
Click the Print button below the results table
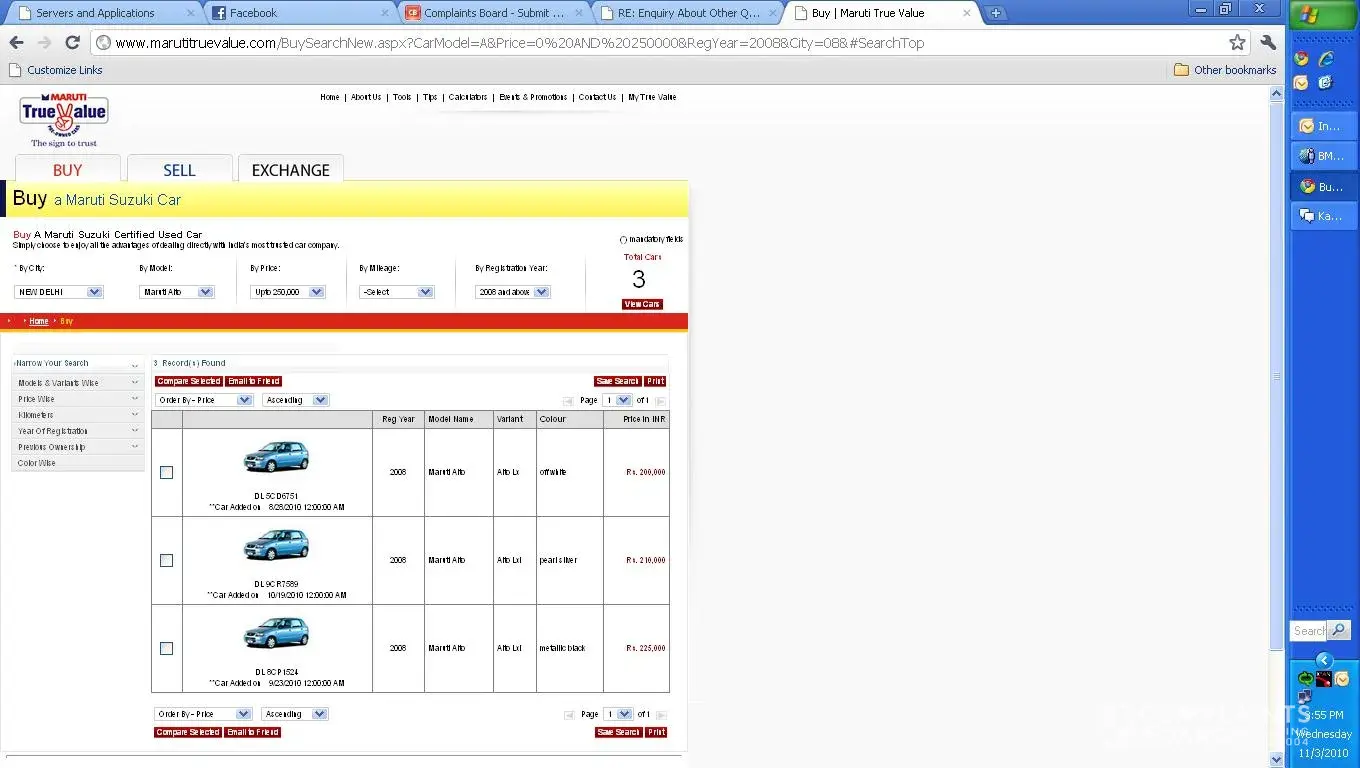[x=655, y=732]
